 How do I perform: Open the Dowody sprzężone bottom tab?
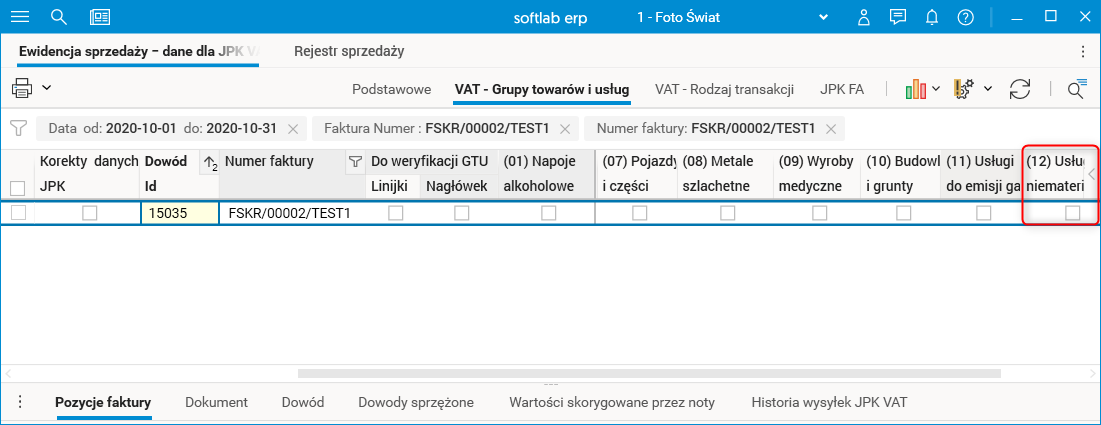tap(416, 402)
